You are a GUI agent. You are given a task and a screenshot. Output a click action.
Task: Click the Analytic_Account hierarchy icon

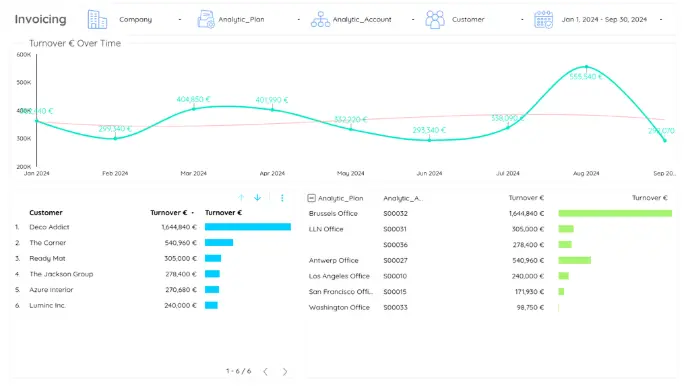click(320, 19)
